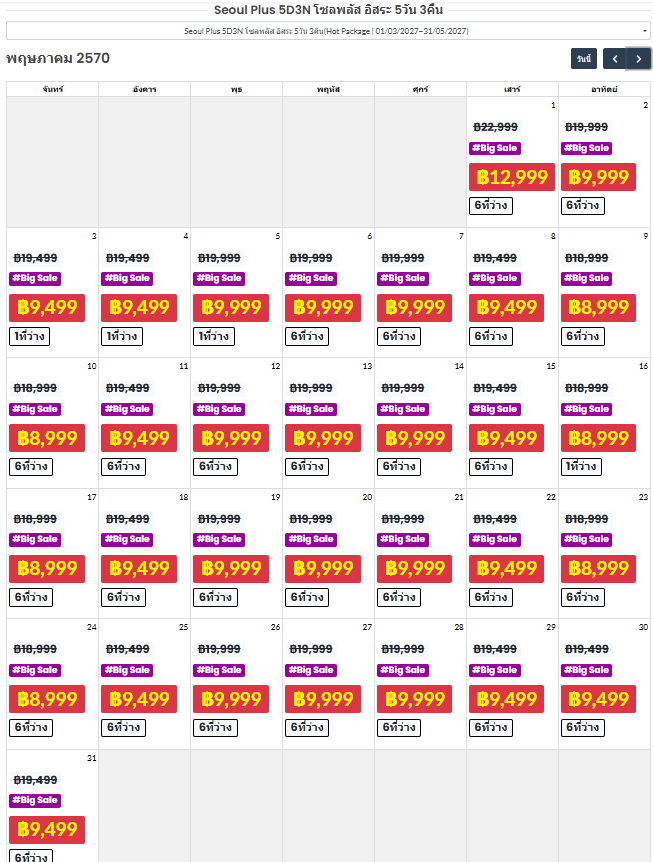Click seats available badge on May 4

(121, 336)
